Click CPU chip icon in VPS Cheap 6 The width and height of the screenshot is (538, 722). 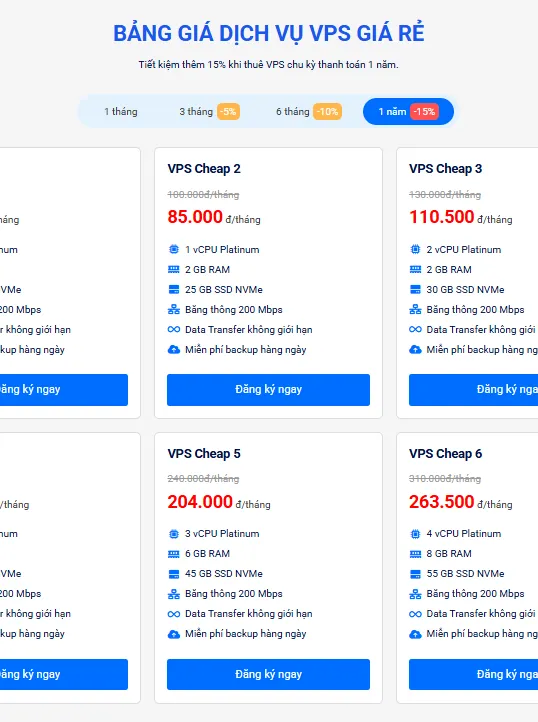click(415, 534)
